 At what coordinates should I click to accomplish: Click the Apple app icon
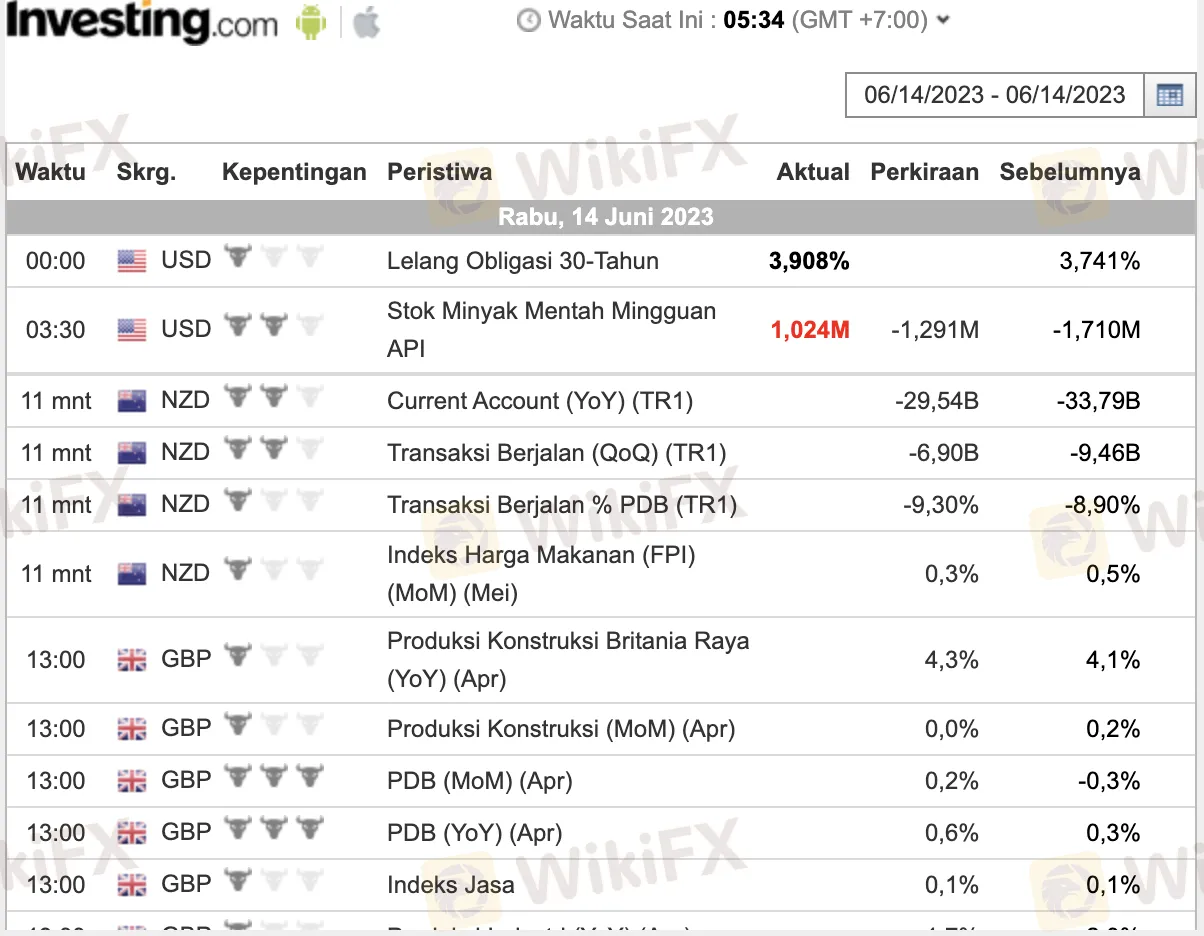(x=367, y=22)
